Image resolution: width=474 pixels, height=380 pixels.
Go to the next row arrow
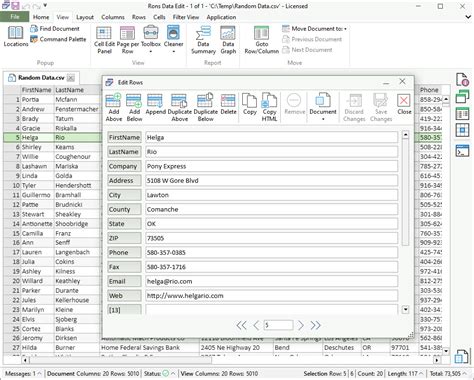tap(300, 325)
